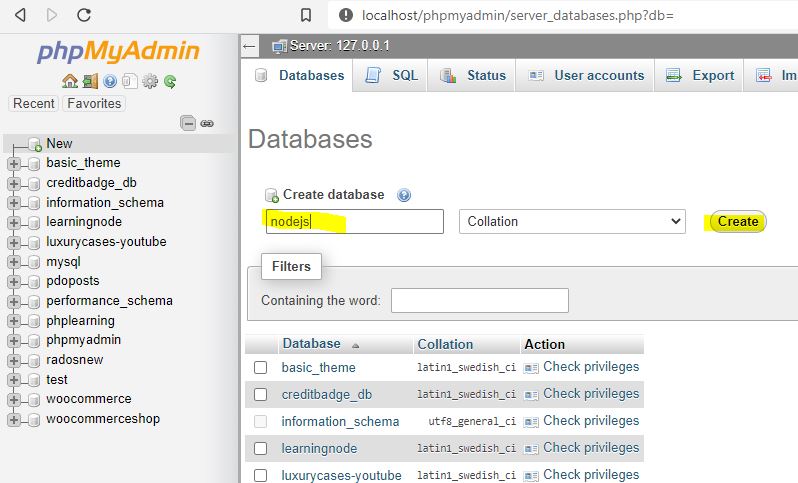This screenshot has height=483, width=798.
Task: Expand luxurycases-youtube tree node
Action: click(x=14, y=242)
